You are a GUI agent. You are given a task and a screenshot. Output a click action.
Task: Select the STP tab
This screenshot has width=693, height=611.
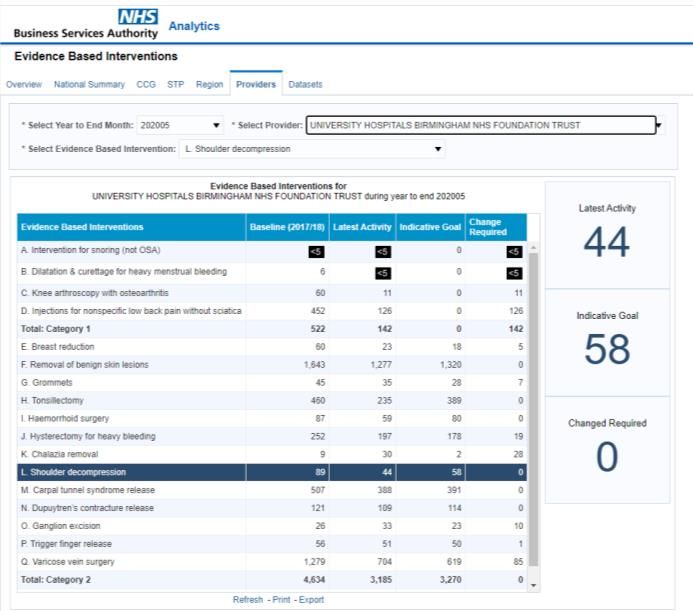click(175, 84)
